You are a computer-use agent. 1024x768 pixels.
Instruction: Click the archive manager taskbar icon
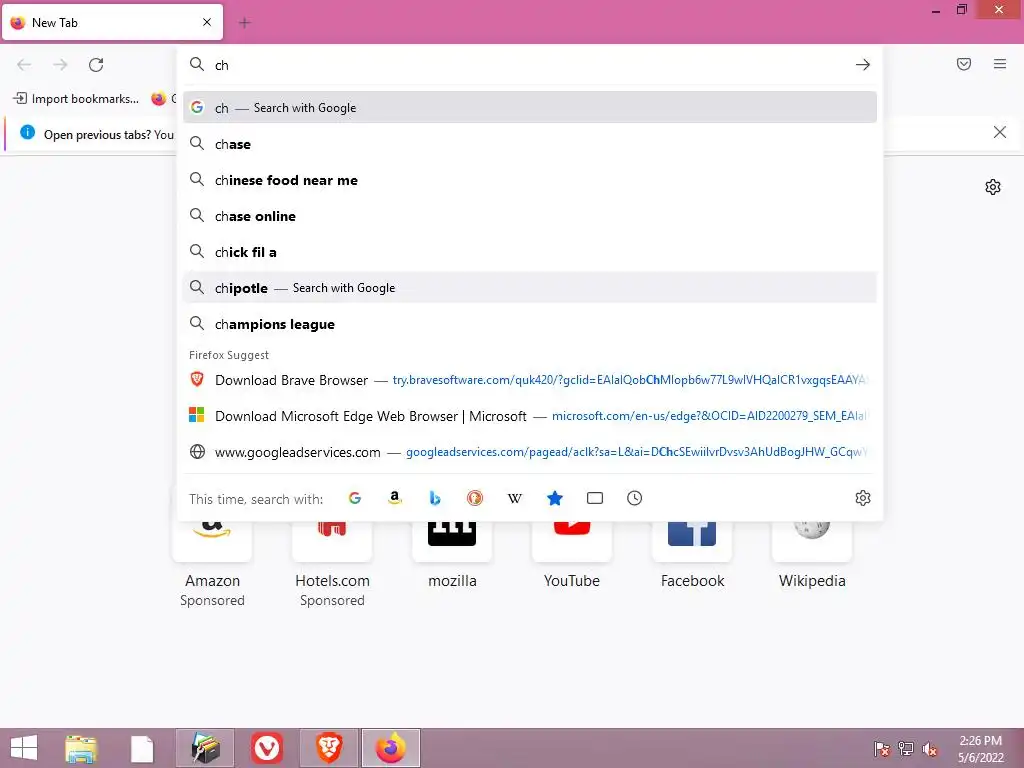[205, 748]
